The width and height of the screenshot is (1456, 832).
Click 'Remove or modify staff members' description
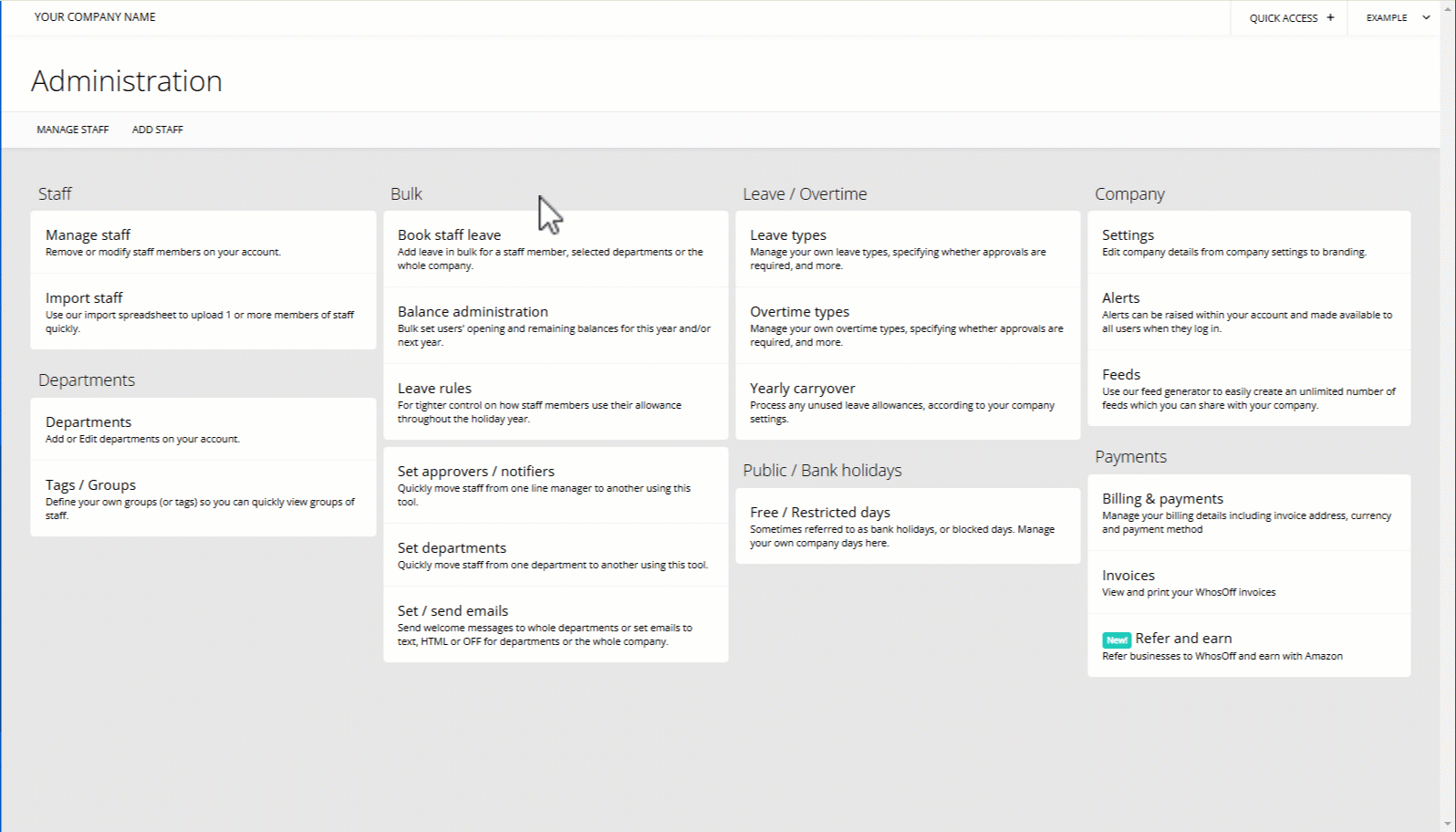click(x=163, y=253)
